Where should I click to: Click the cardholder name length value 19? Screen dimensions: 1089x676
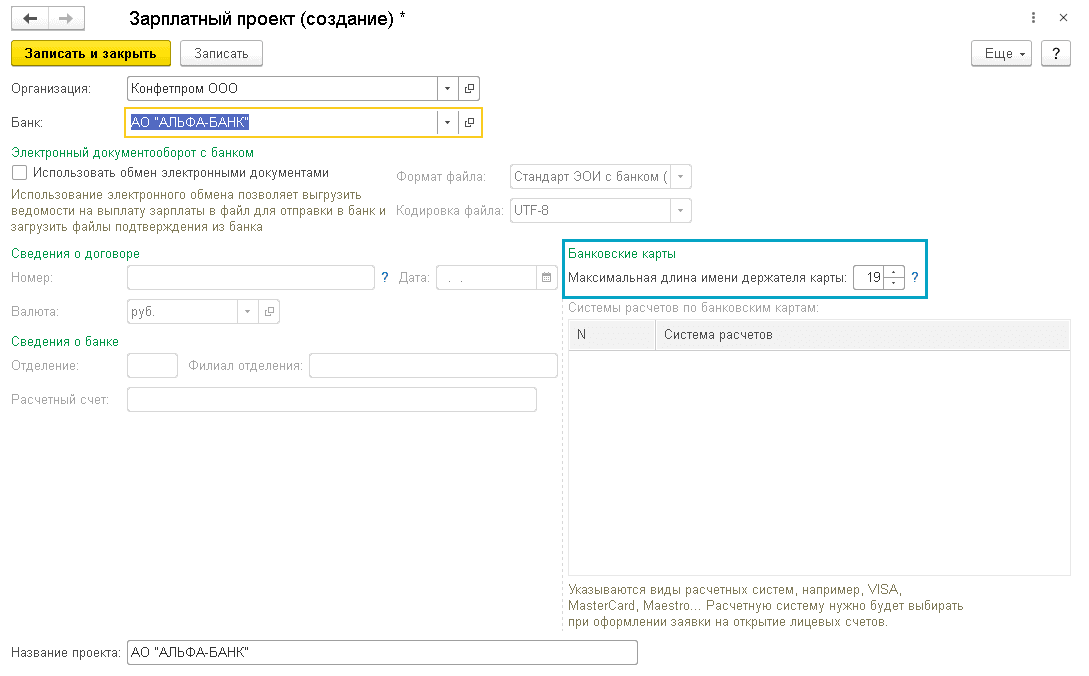pyautogui.click(x=869, y=278)
